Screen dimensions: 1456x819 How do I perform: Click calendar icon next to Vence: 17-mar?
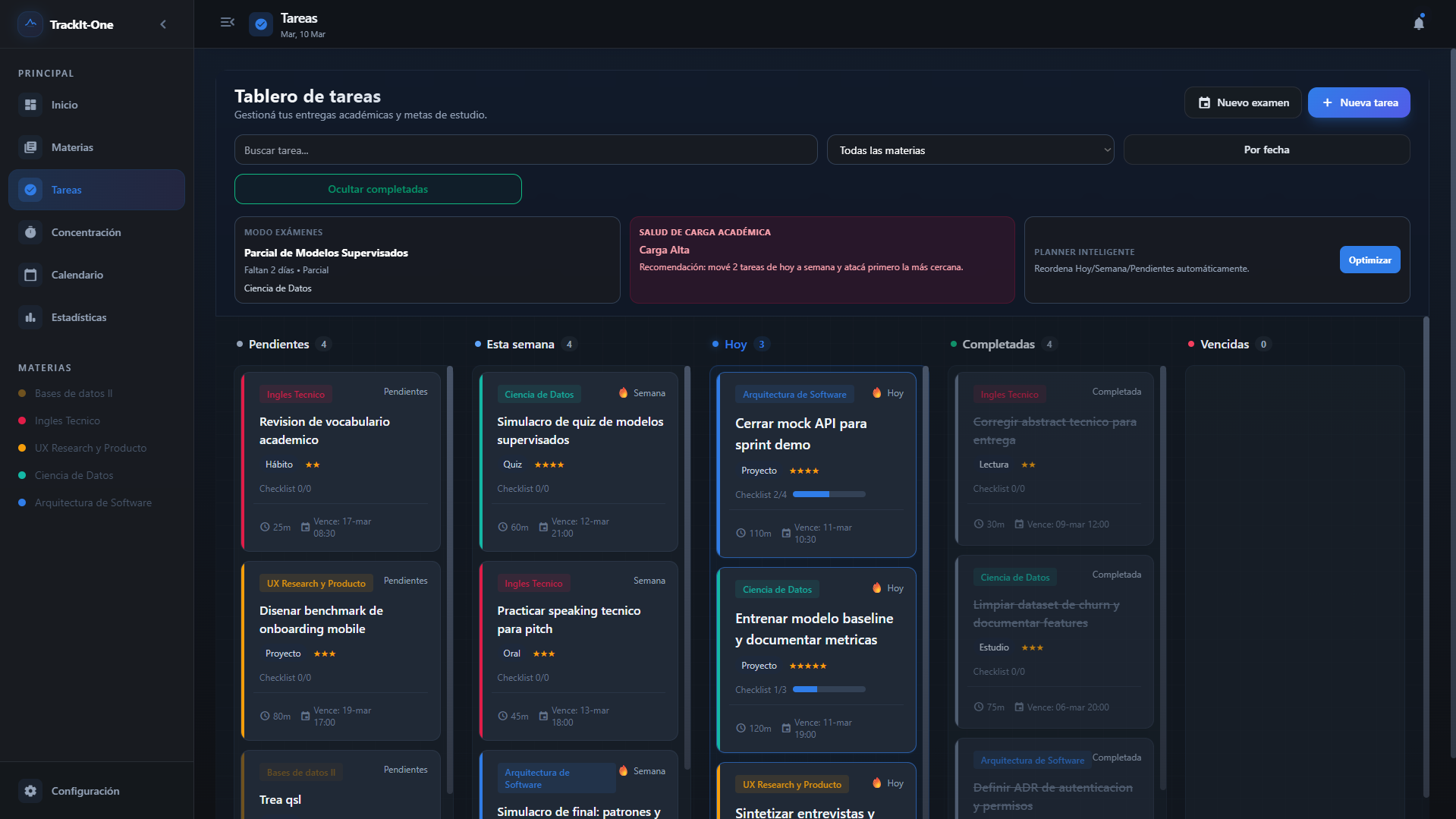click(x=305, y=527)
